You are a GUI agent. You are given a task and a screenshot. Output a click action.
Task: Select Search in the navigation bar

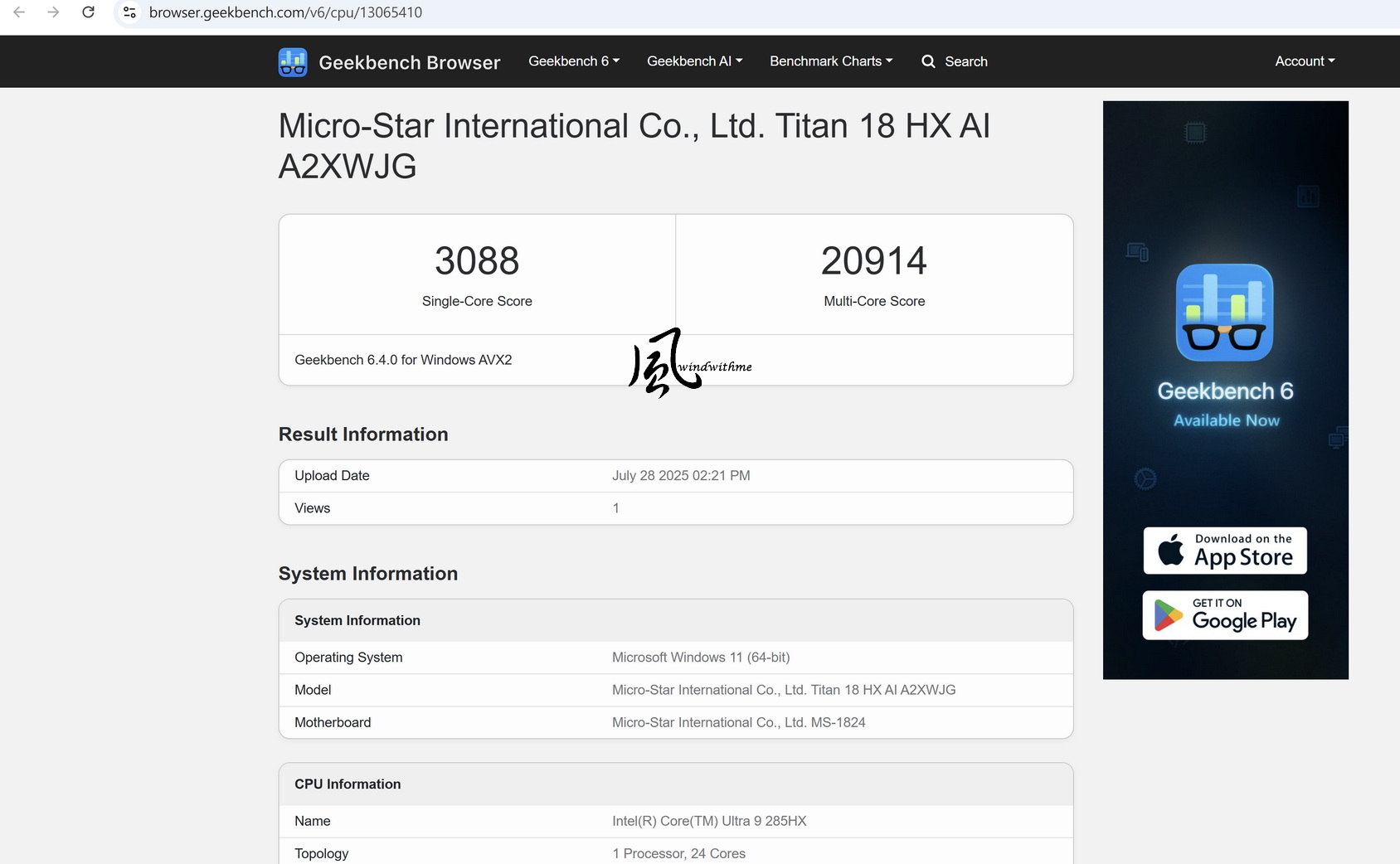(x=955, y=61)
